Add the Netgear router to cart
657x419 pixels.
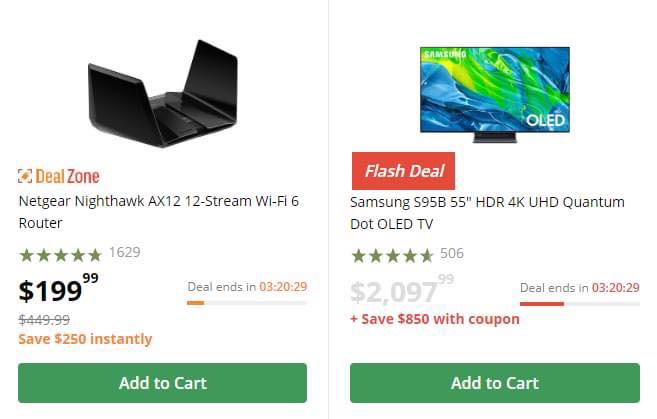(162, 383)
